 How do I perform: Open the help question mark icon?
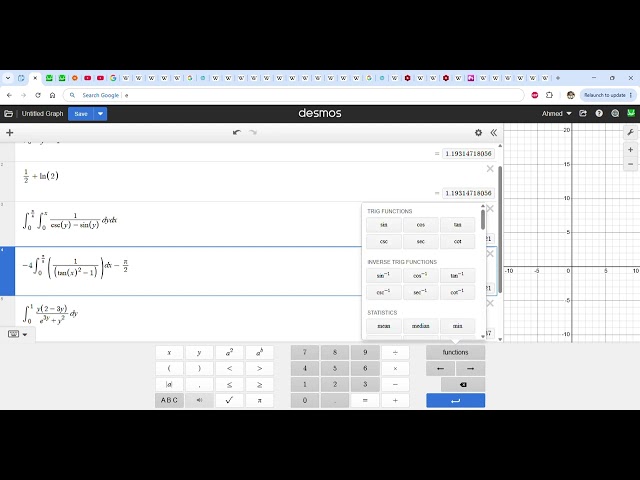pos(599,113)
